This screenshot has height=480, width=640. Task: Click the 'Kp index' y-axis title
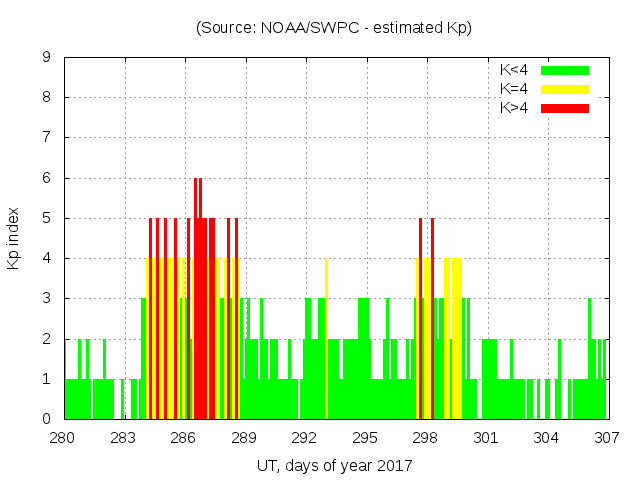click(14, 238)
